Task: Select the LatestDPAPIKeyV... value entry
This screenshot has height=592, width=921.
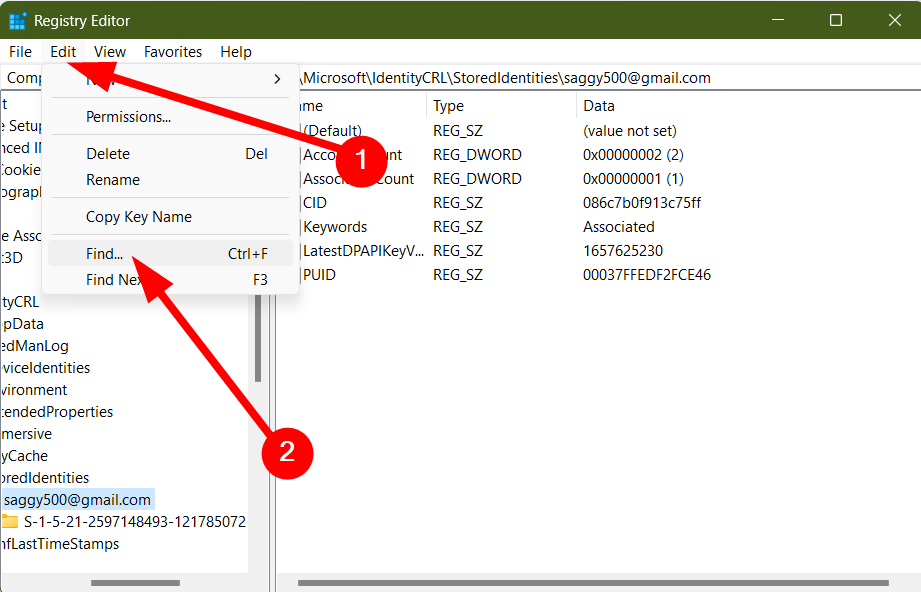Action: click(x=363, y=251)
